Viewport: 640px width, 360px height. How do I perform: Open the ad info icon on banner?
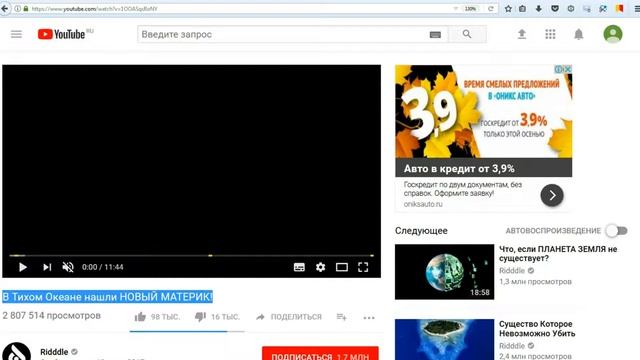558,69
